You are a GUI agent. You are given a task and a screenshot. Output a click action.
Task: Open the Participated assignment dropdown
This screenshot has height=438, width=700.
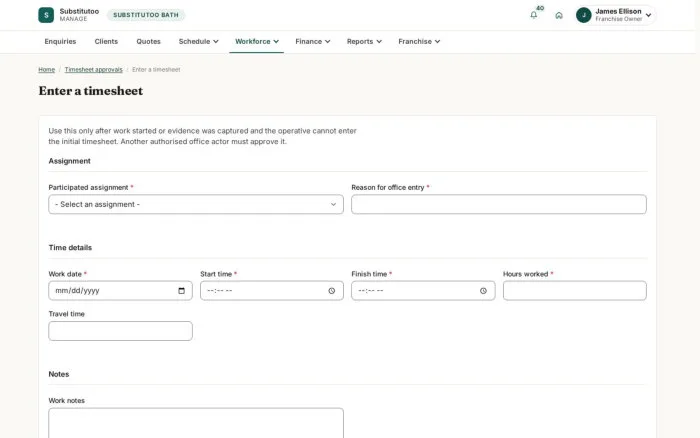pos(196,204)
